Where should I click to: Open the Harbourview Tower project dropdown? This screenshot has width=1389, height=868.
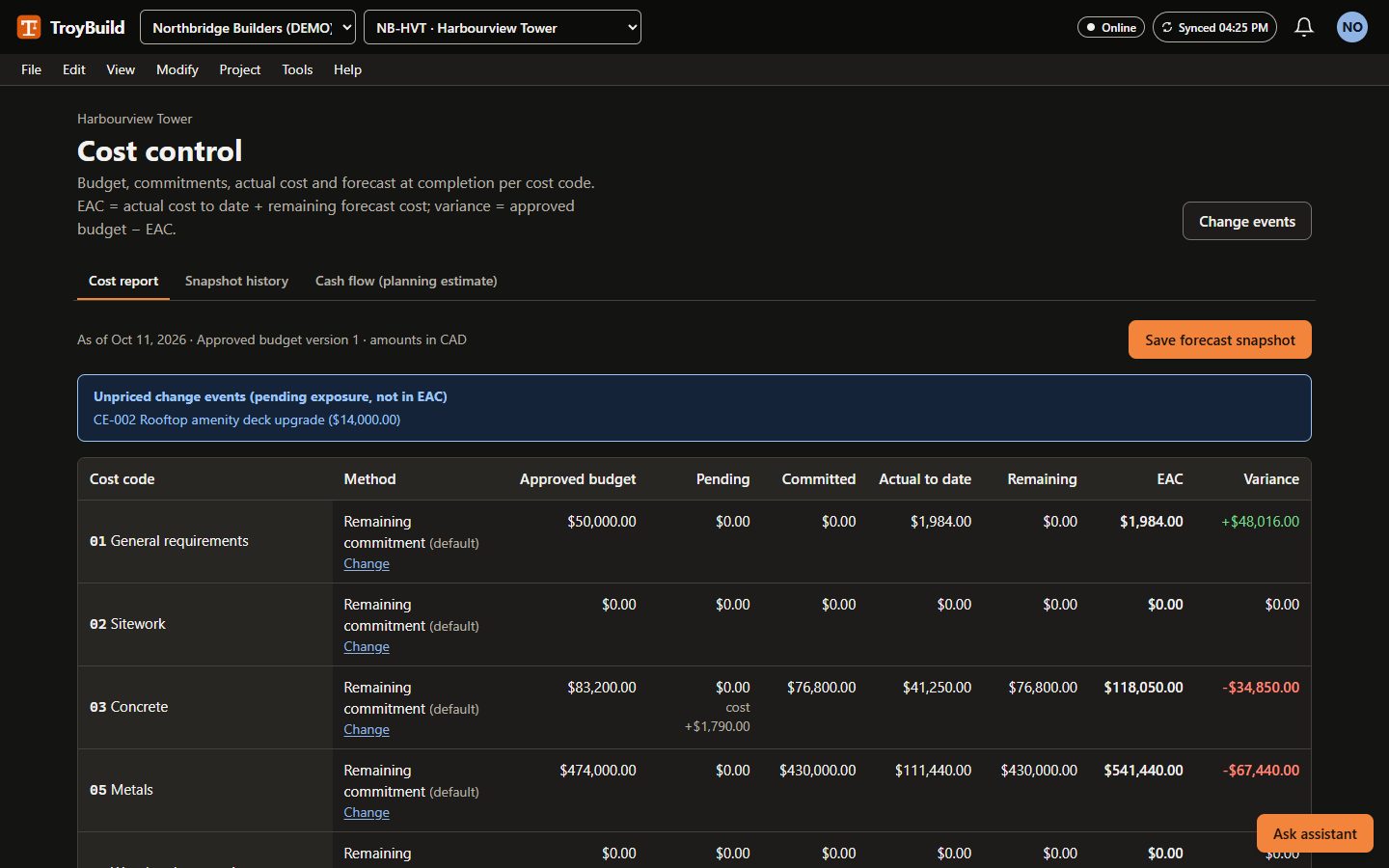503,27
